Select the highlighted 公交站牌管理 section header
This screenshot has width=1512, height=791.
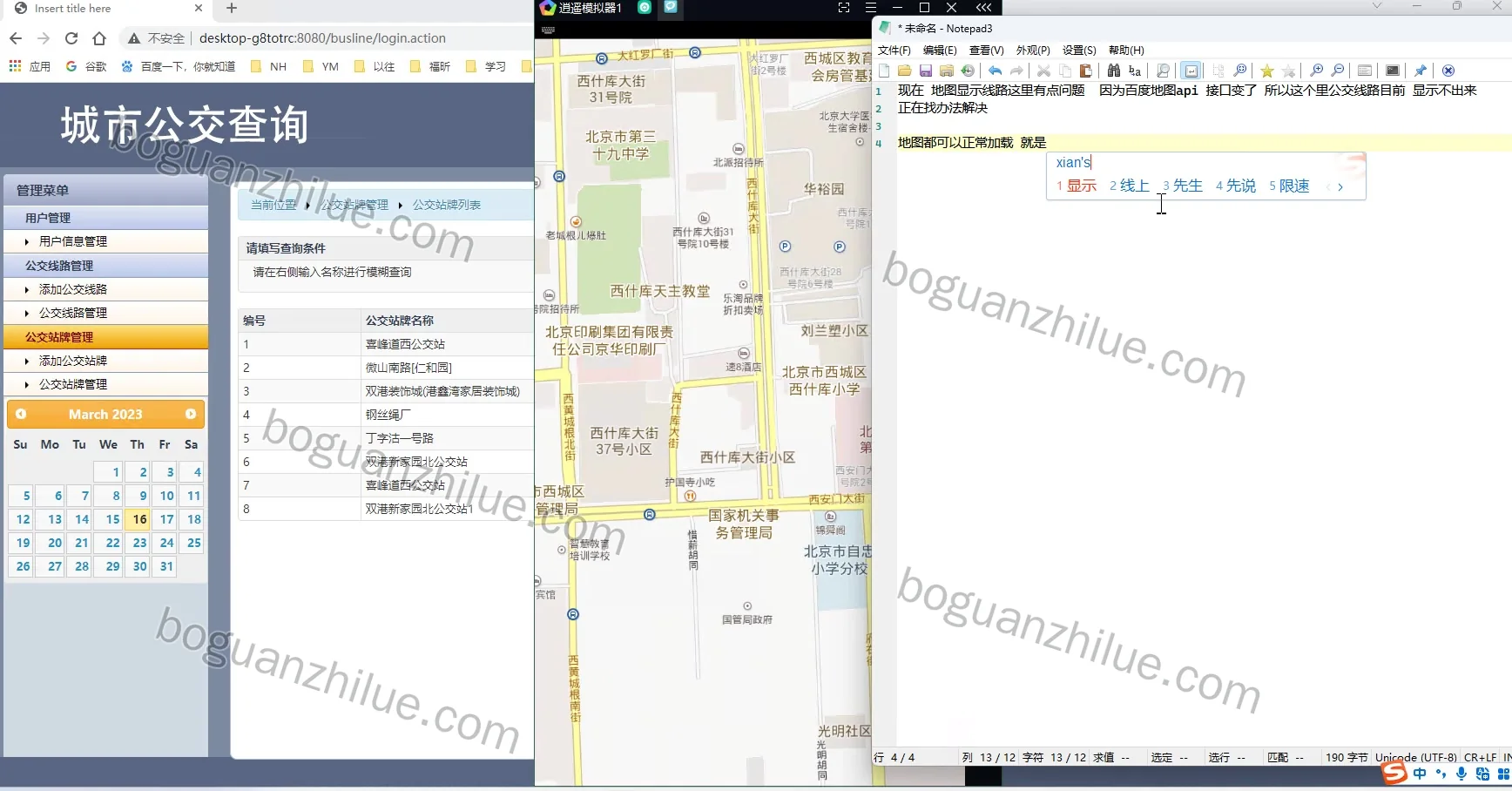(105, 337)
